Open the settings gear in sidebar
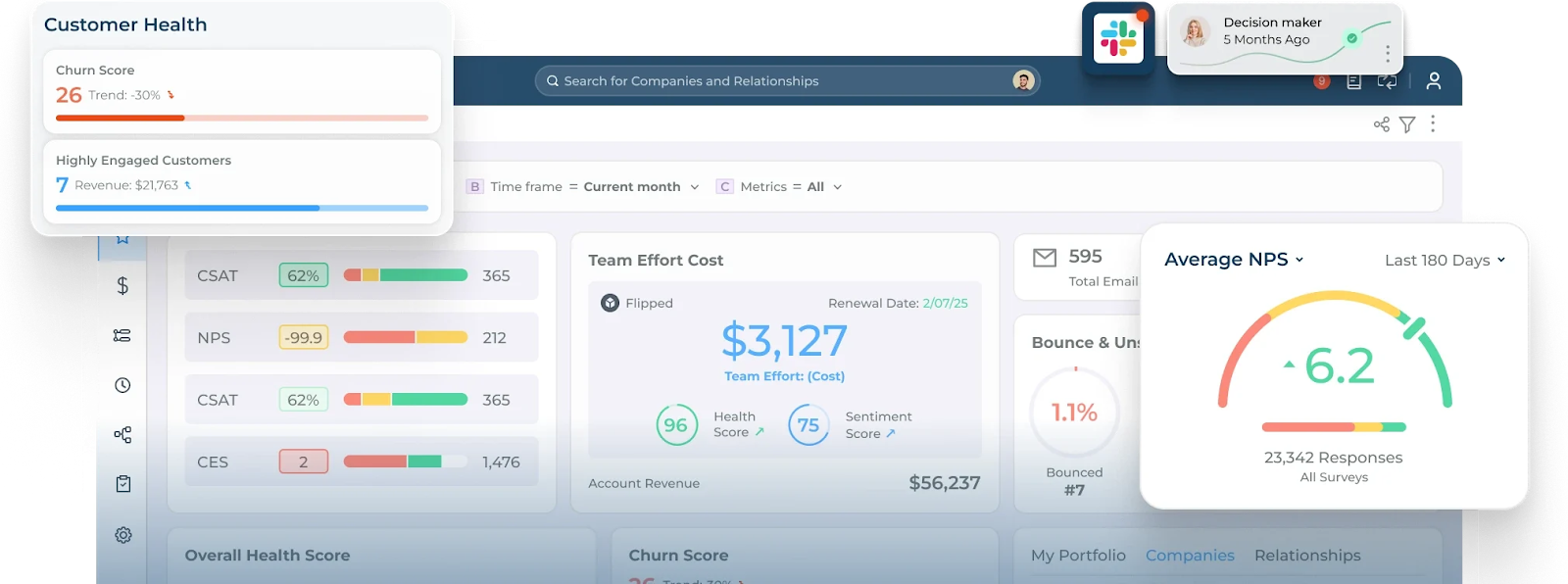This screenshot has width=1568, height=584. click(122, 535)
